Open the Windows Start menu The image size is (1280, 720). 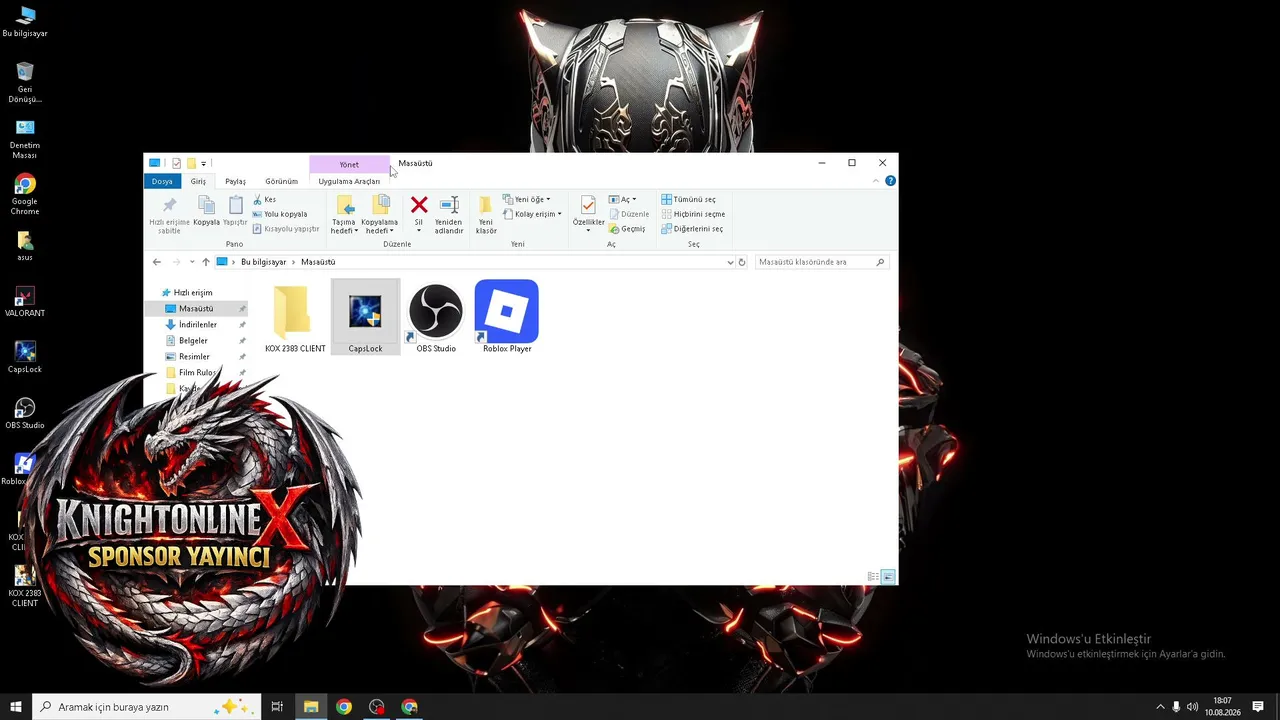[16, 707]
